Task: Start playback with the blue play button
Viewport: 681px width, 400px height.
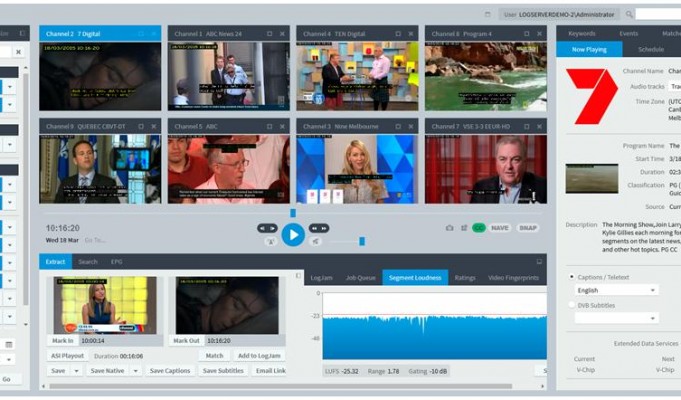Action: tap(293, 235)
